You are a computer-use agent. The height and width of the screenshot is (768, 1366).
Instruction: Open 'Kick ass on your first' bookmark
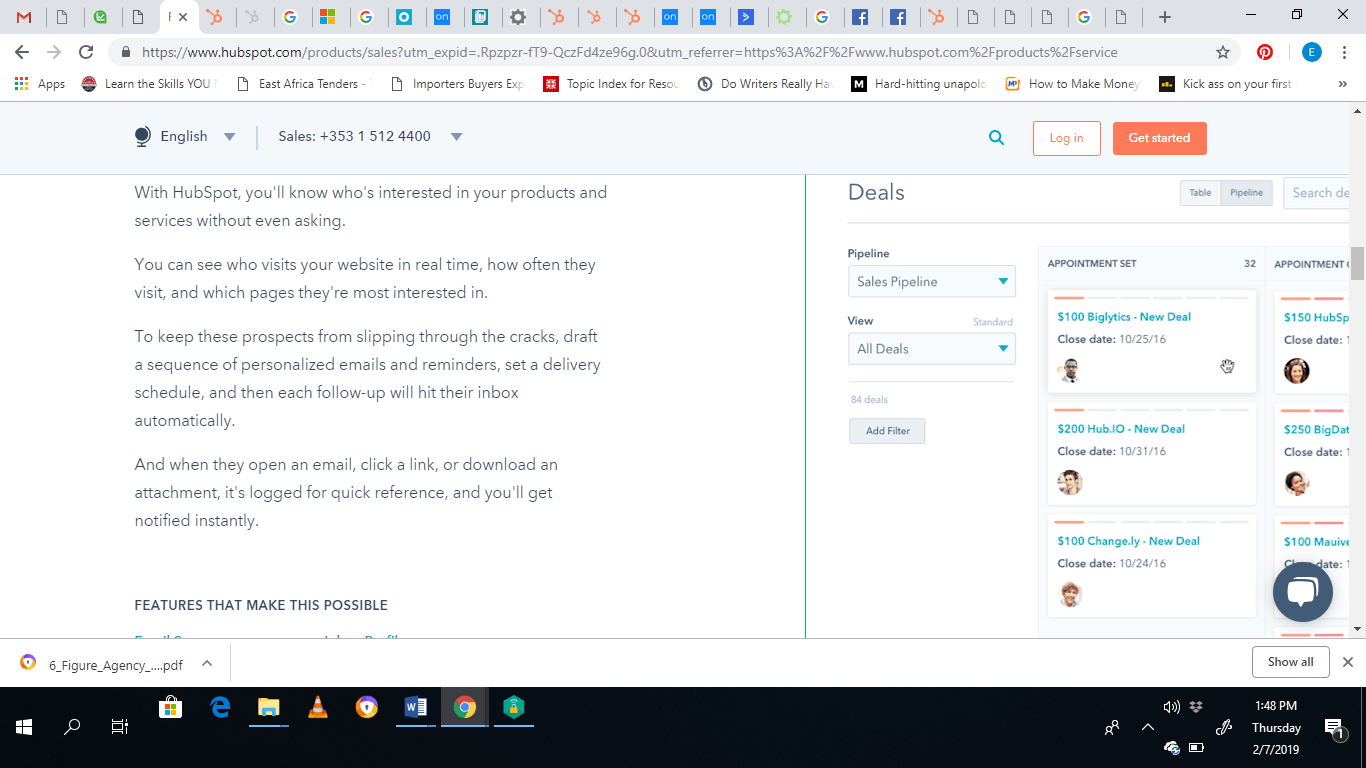[1226, 84]
